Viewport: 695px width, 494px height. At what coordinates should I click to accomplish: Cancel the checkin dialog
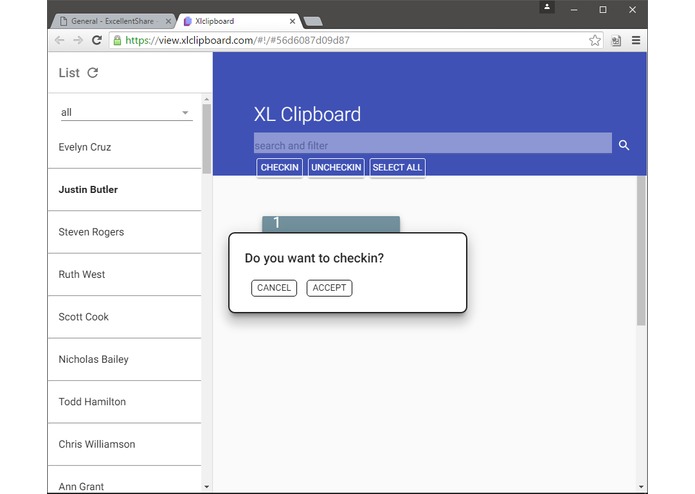pos(274,288)
